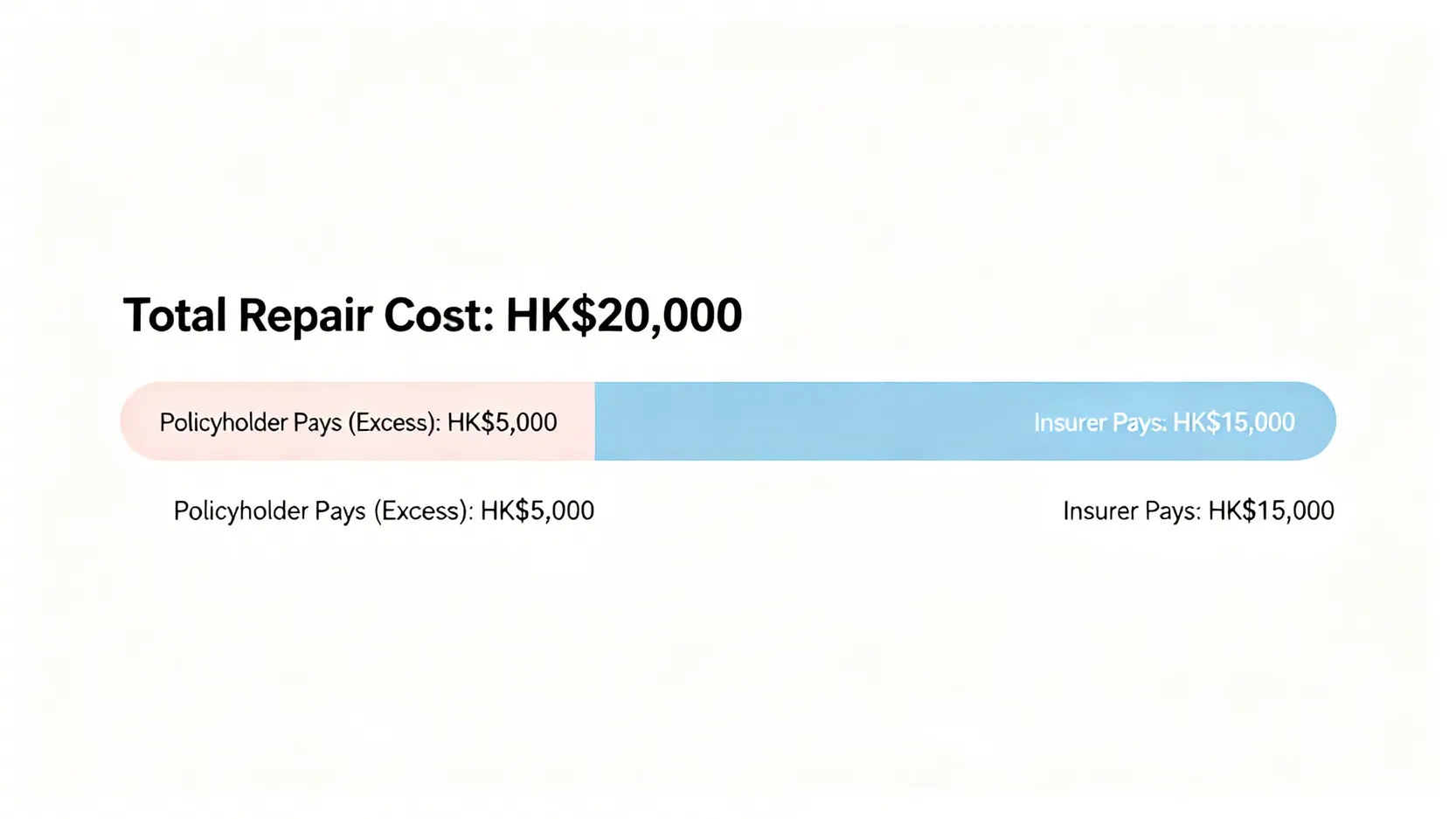Screen dimensions: 1456x819
Task: Click the word "Total" in the heading
Action: pyautogui.click(x=175, y=316)
